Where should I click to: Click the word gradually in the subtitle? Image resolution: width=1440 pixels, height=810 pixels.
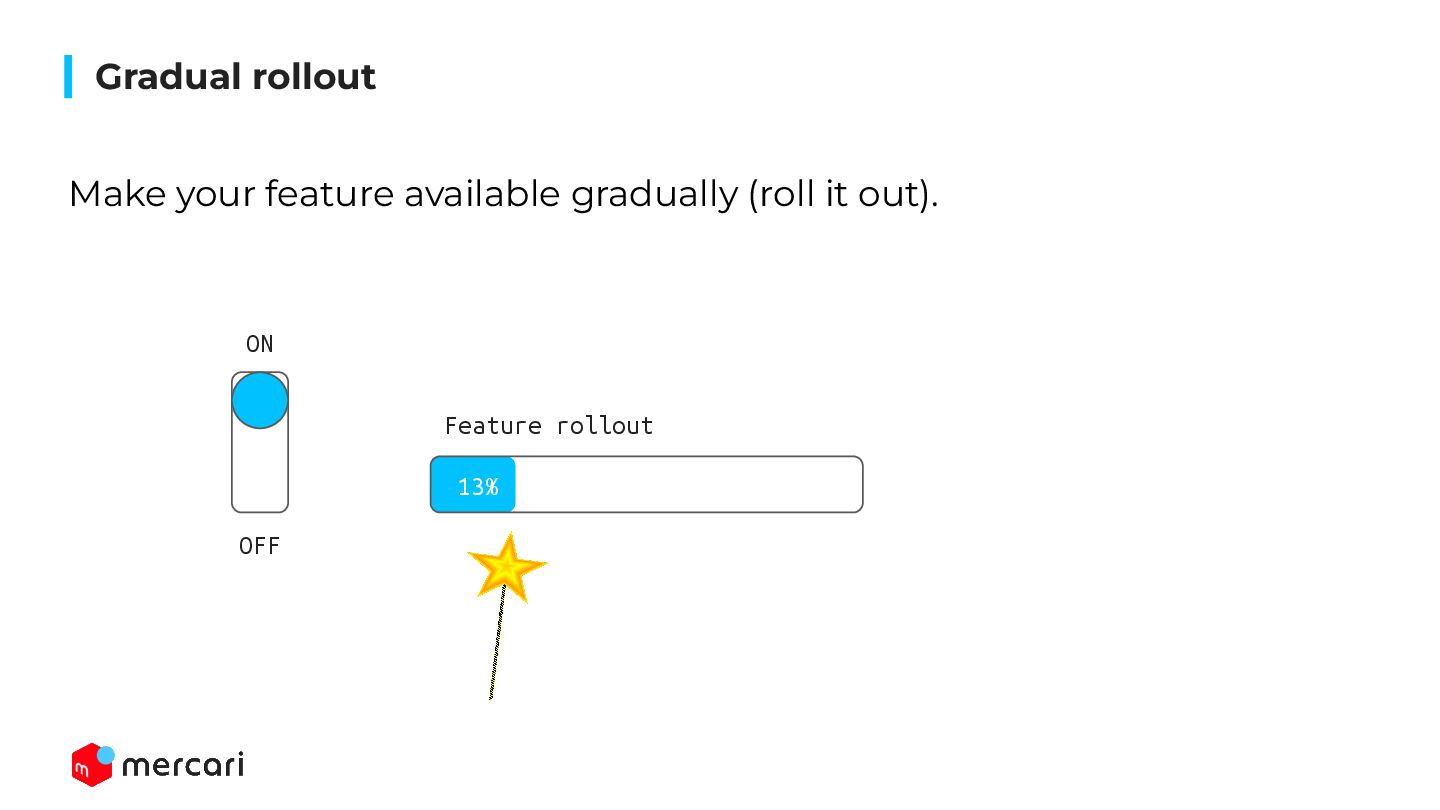point(654,194)
